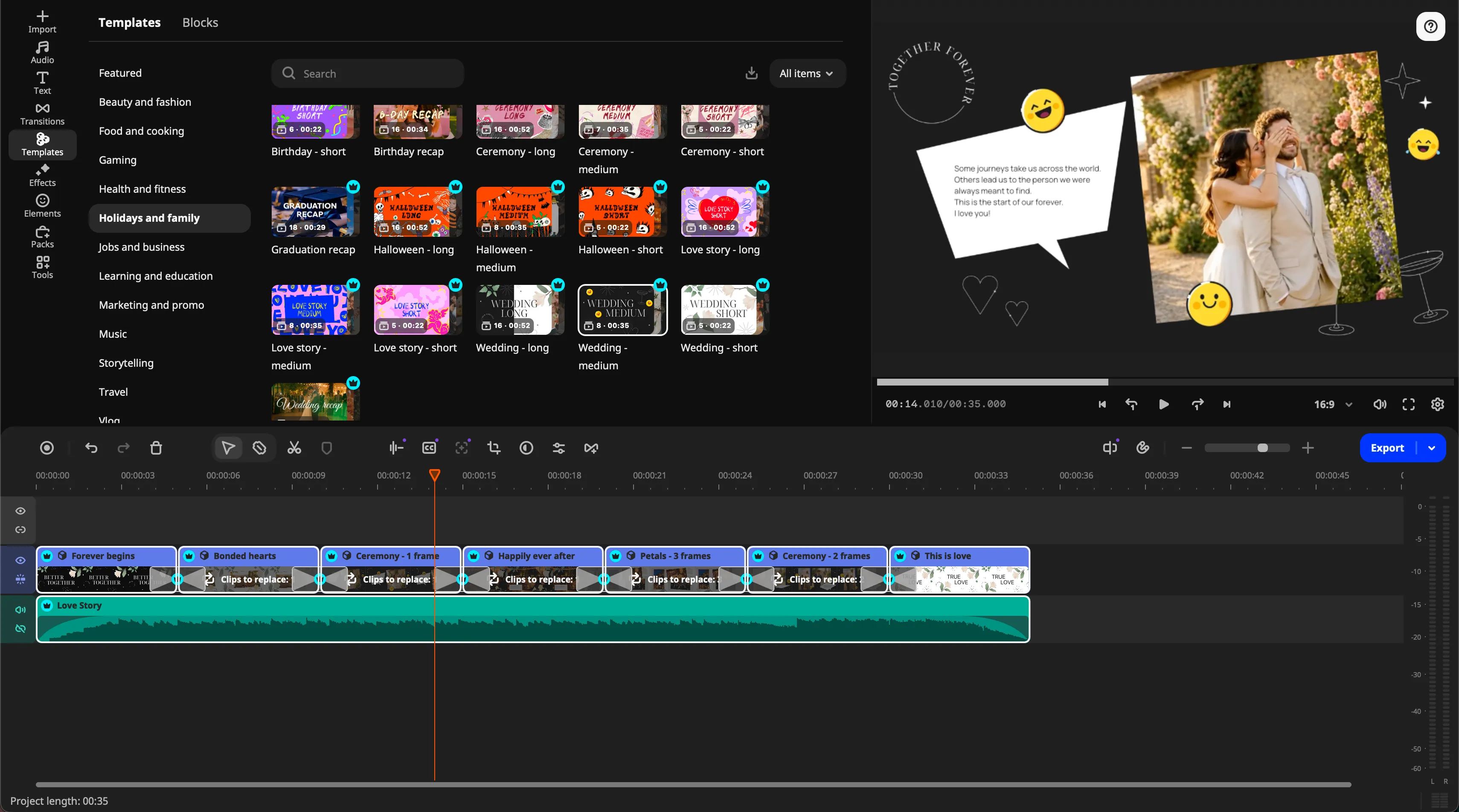Open the Elements panel

tap(42, 206)
